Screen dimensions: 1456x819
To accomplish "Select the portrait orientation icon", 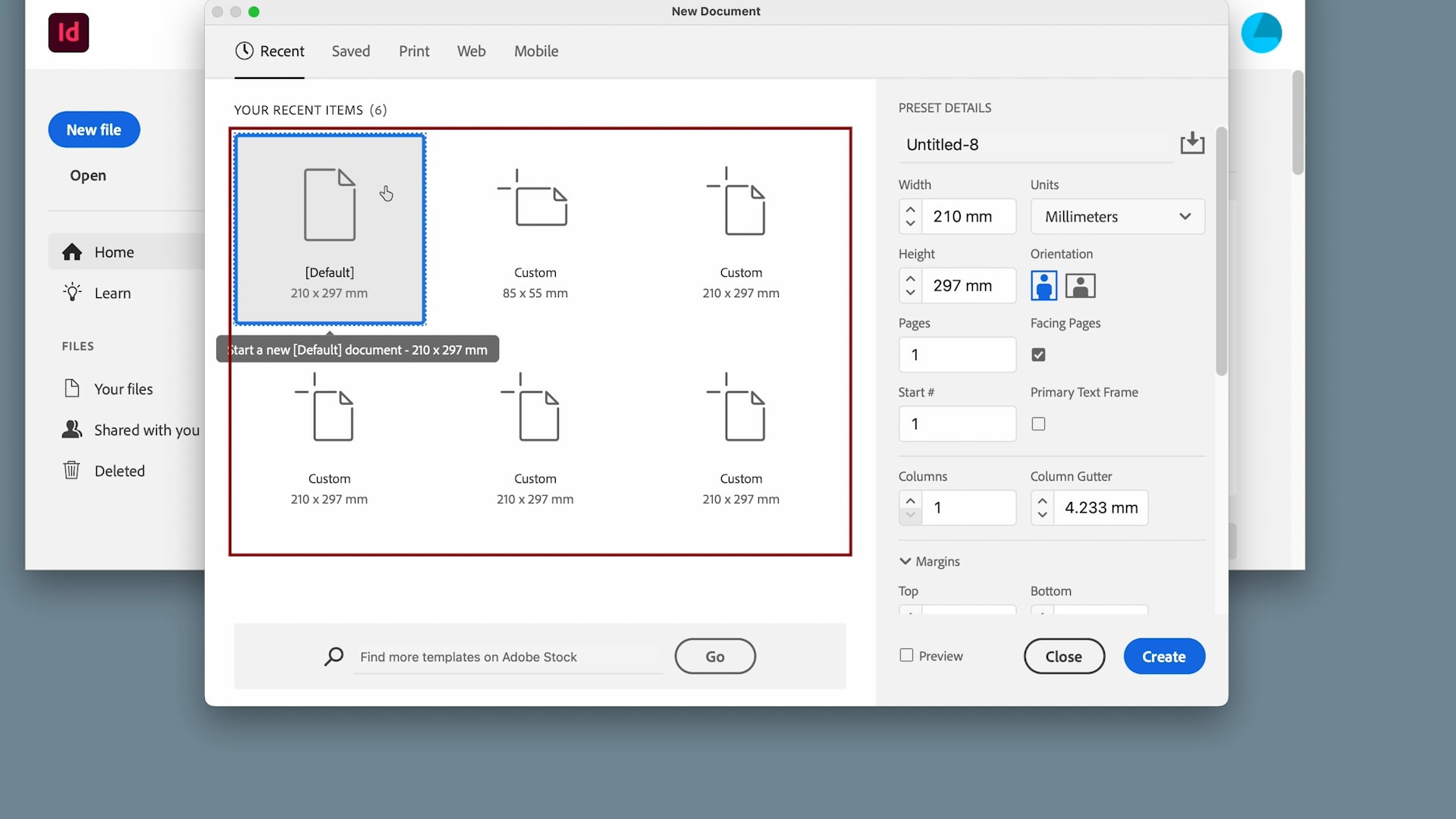I will (1044, 285).
